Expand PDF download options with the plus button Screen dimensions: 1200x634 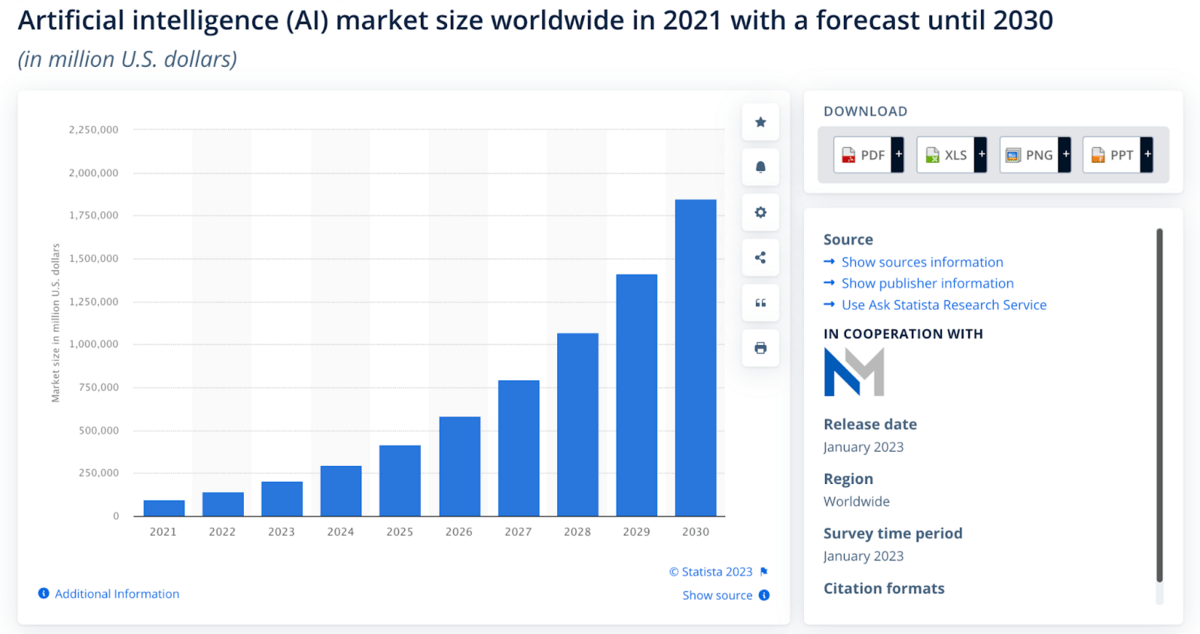tap(897, 155)
